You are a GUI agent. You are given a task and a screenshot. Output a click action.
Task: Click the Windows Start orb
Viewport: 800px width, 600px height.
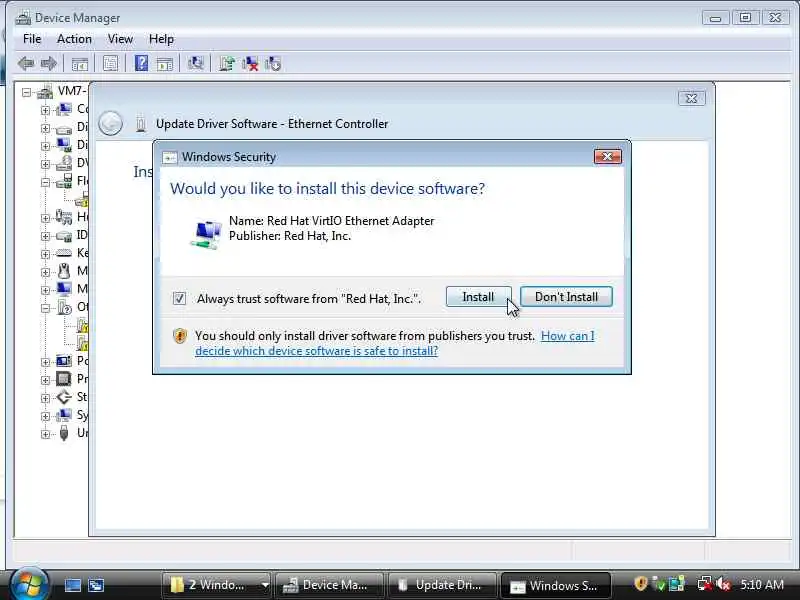click(x=28, y=583)
